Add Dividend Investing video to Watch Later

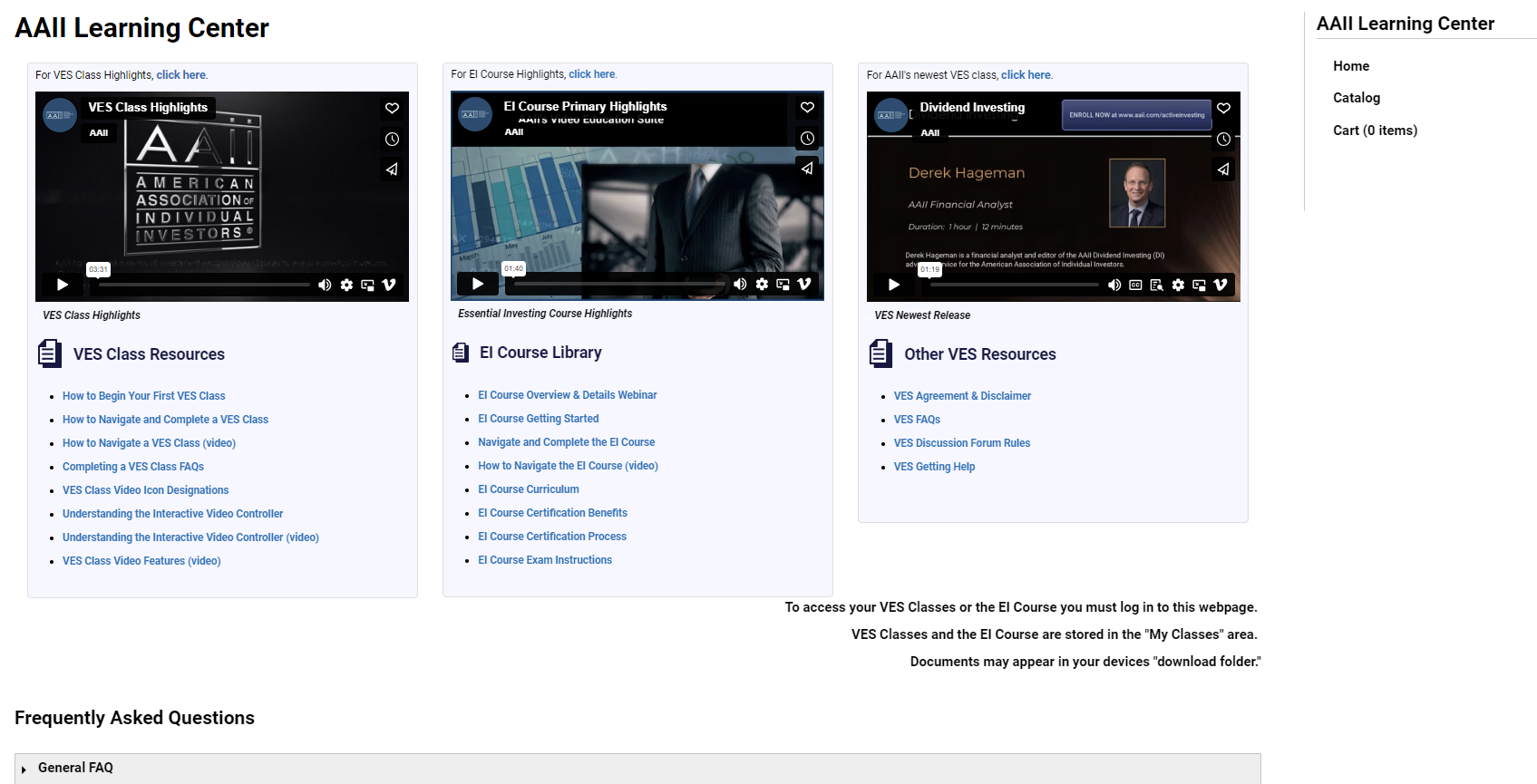1223,139
